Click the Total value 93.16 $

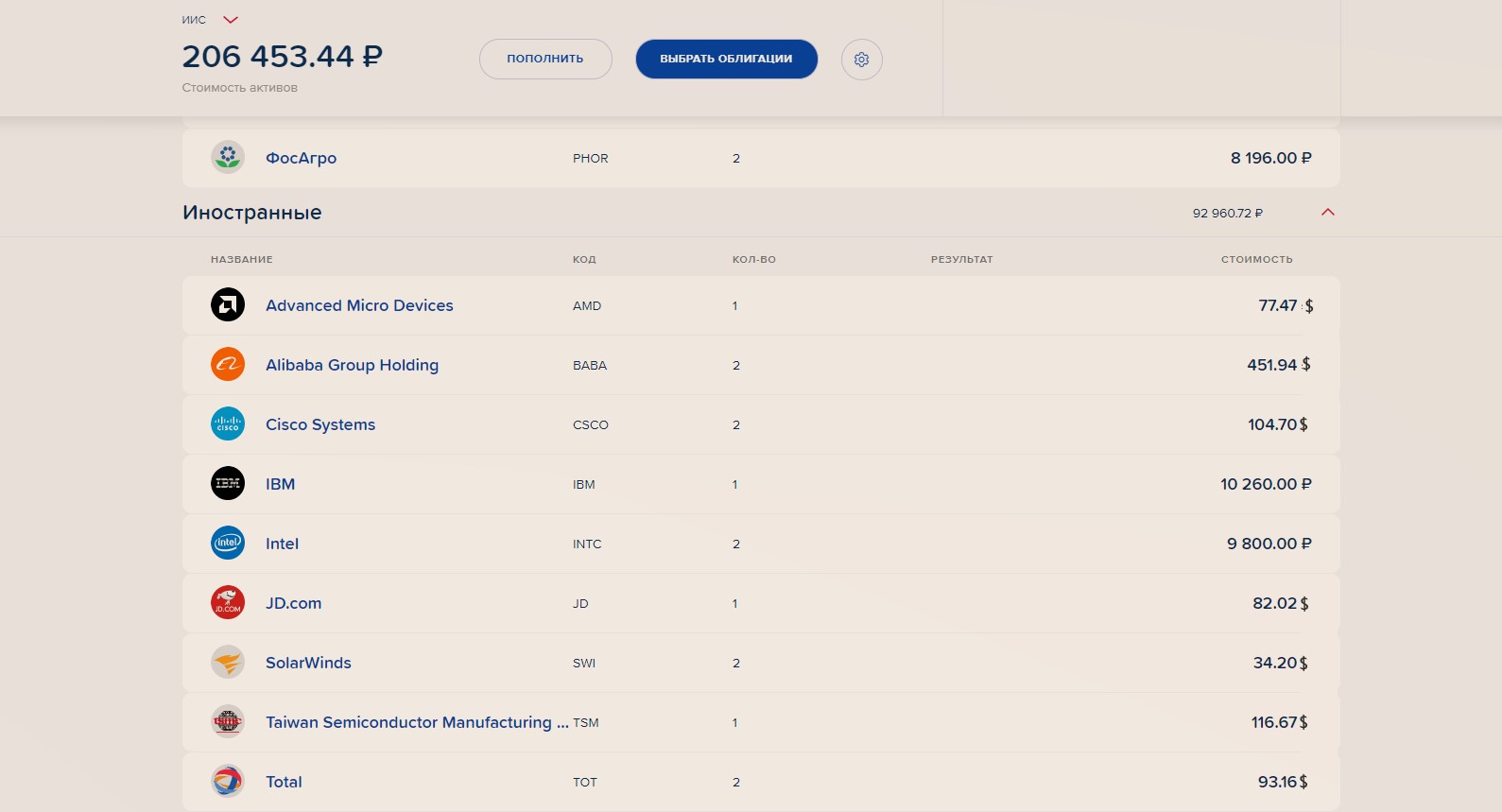[x=1283, y=782]
